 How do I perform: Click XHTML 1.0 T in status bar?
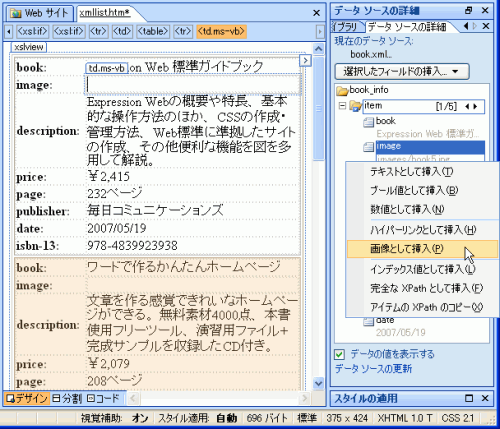405,418
